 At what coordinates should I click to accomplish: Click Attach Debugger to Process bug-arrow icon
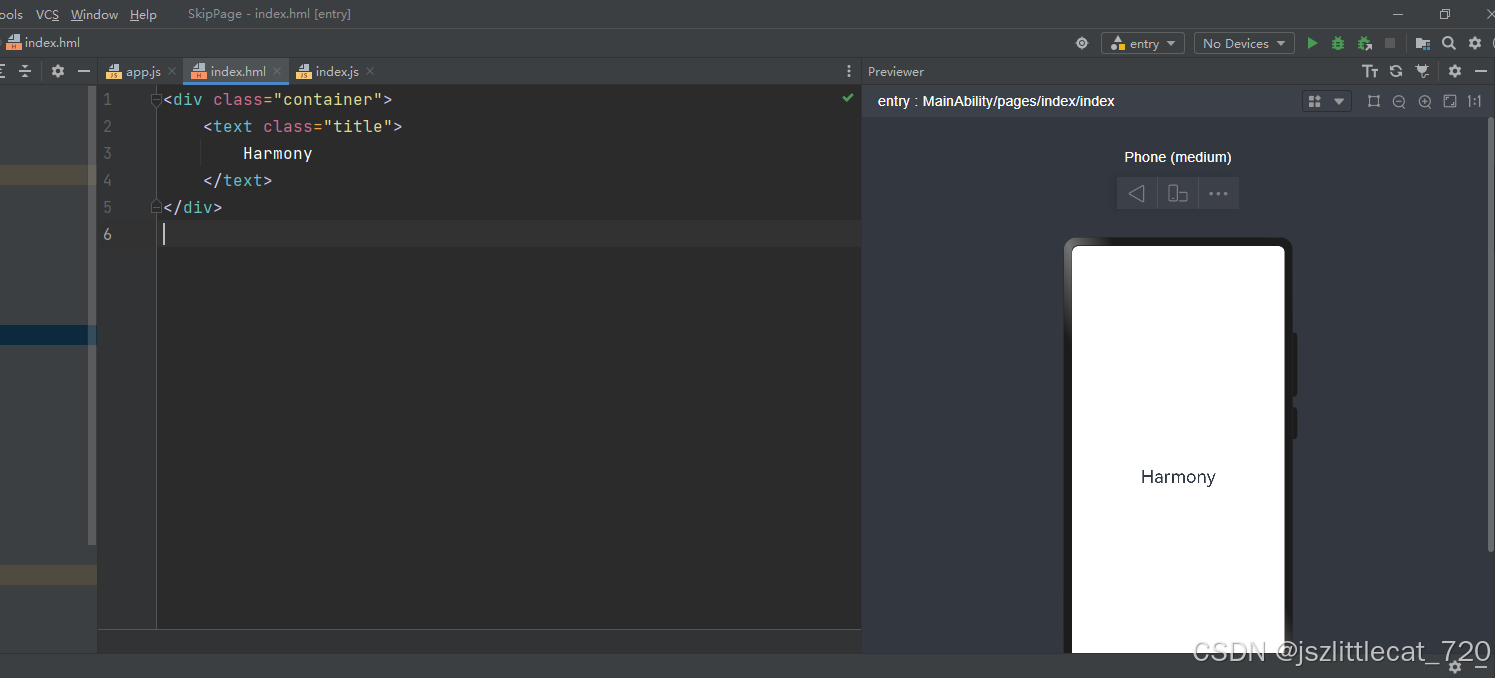click(x=1365, y=43)
